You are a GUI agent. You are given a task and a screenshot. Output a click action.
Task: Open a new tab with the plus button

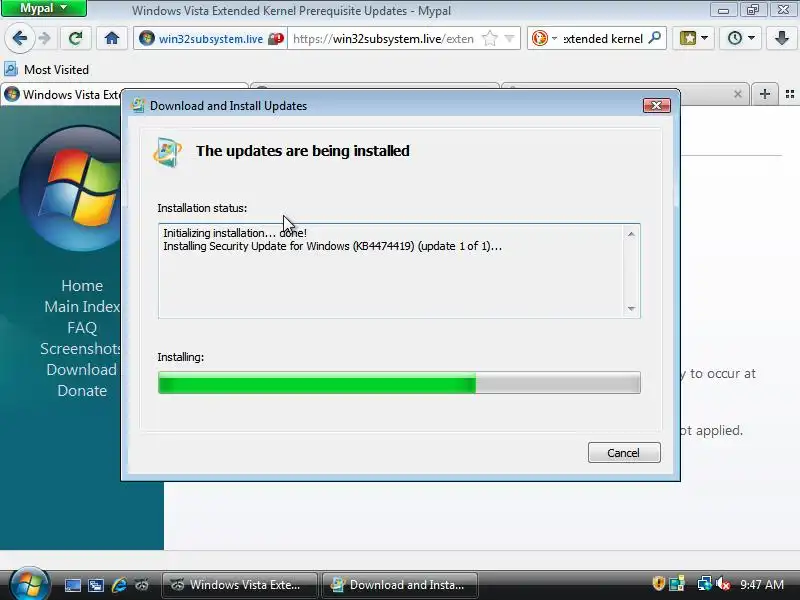[764, 94]
